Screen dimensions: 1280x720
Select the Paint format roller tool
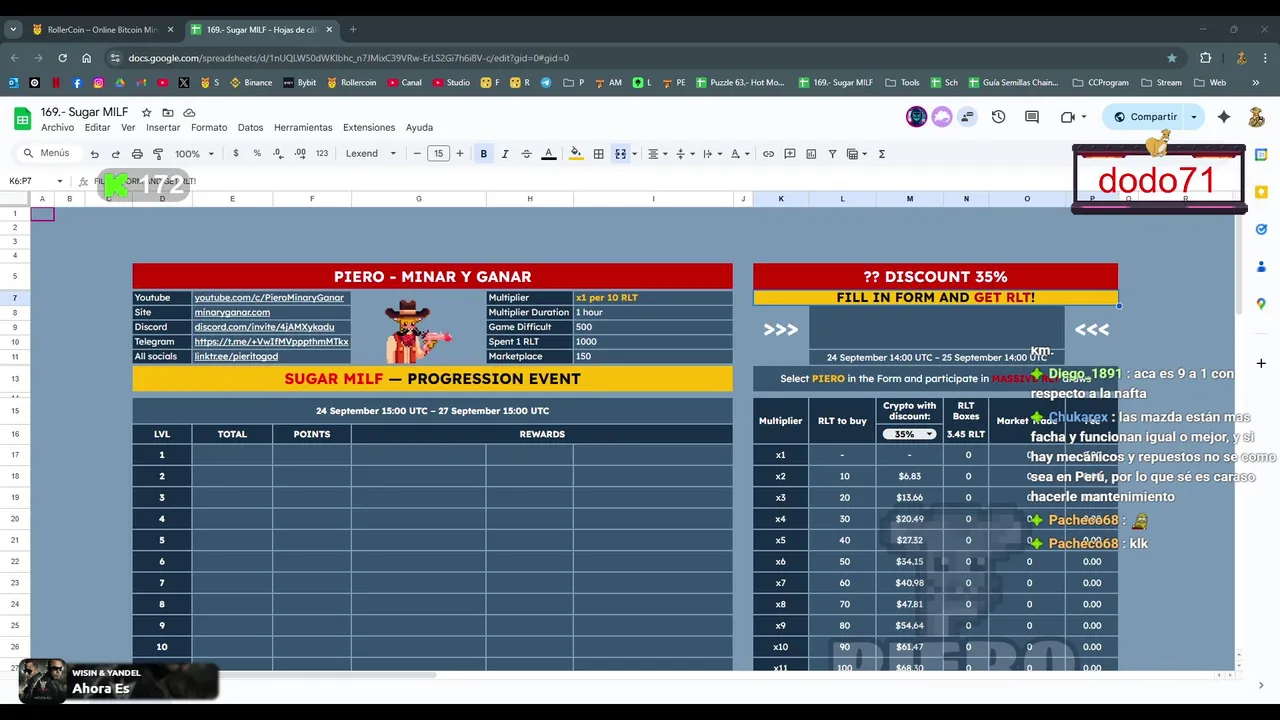(158, 154)
